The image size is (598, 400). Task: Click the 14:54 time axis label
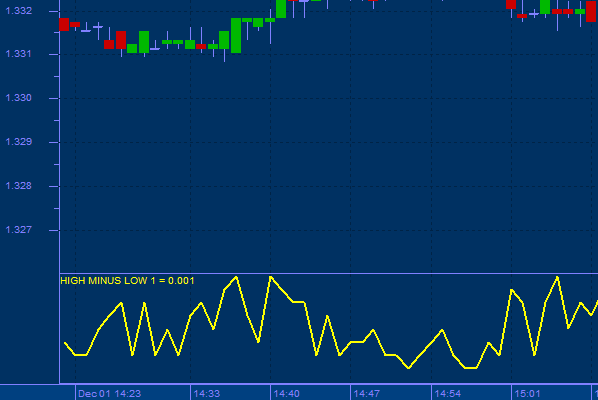447,394
